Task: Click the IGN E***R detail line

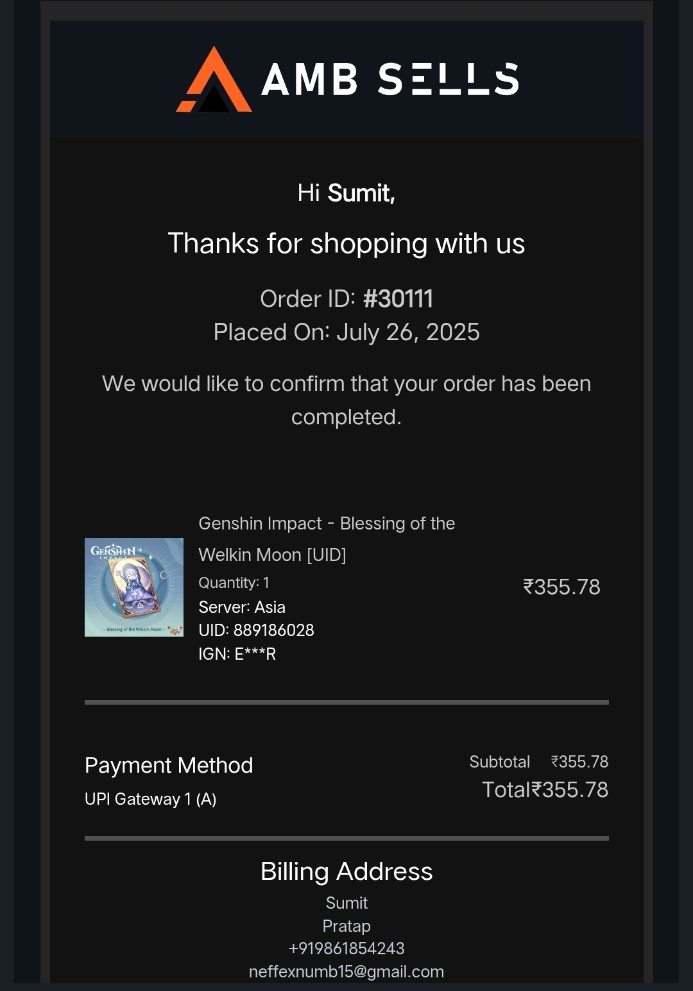Action: pos(237,654)
